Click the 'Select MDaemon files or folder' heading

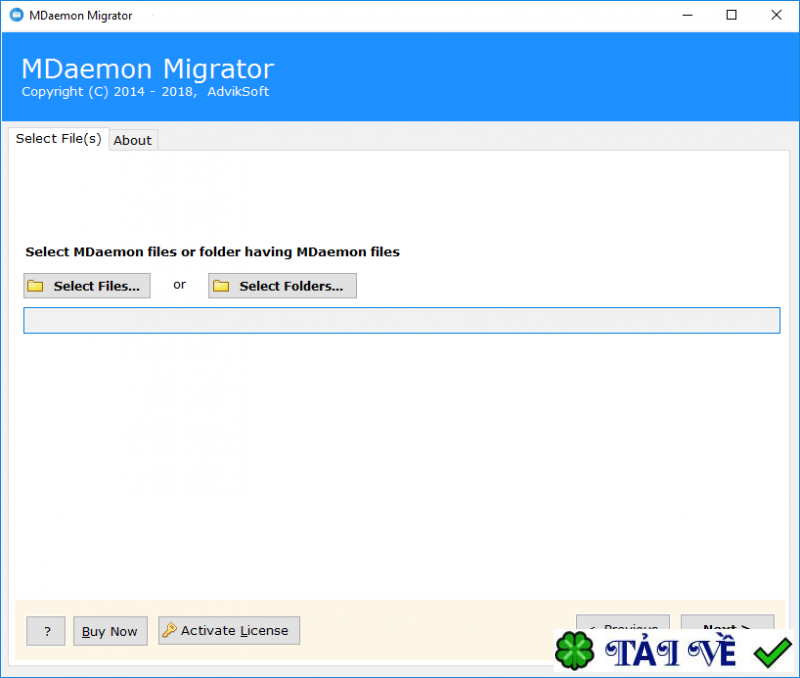pos(213,252)
